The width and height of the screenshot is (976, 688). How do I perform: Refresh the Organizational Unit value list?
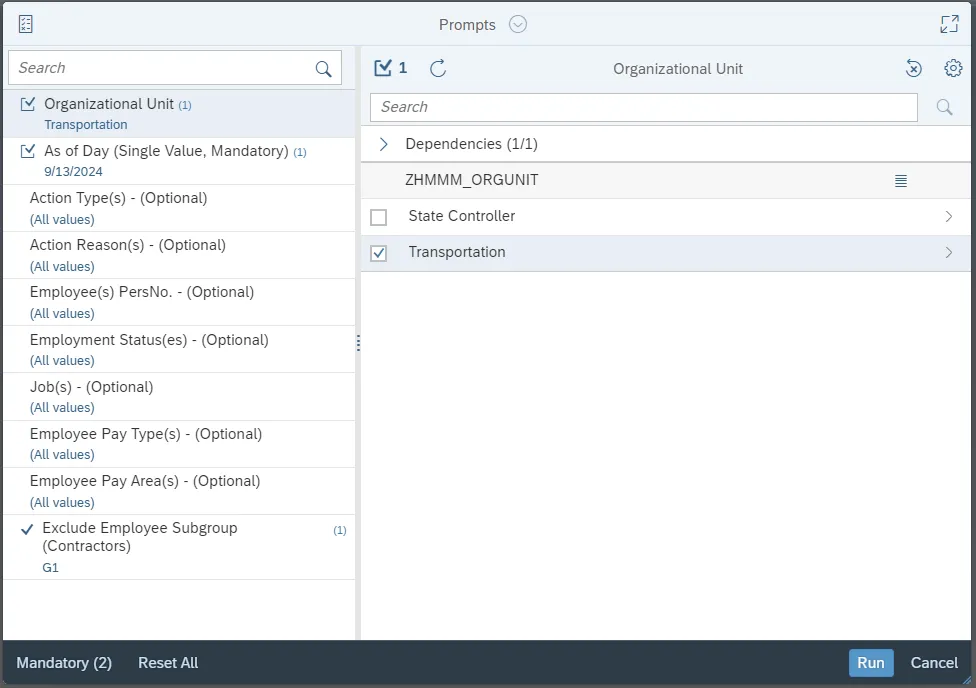click(x=438, y=68)
